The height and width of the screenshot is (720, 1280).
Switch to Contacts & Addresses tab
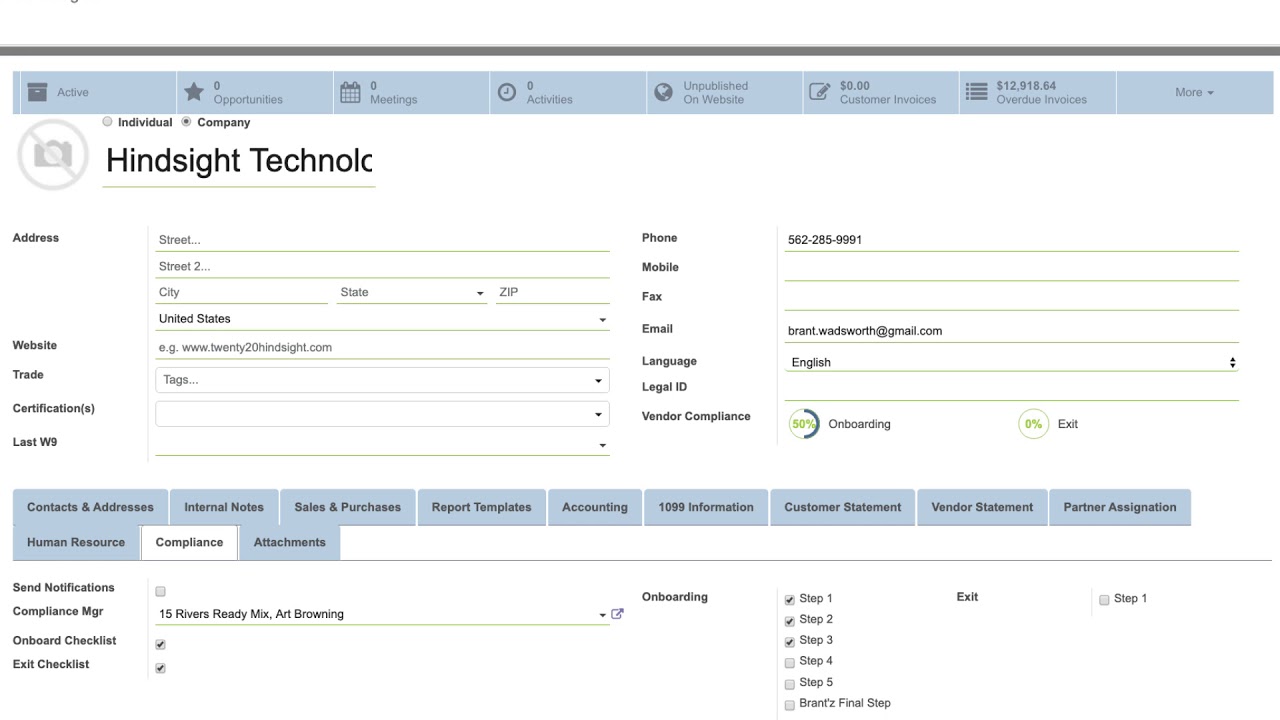90,507
